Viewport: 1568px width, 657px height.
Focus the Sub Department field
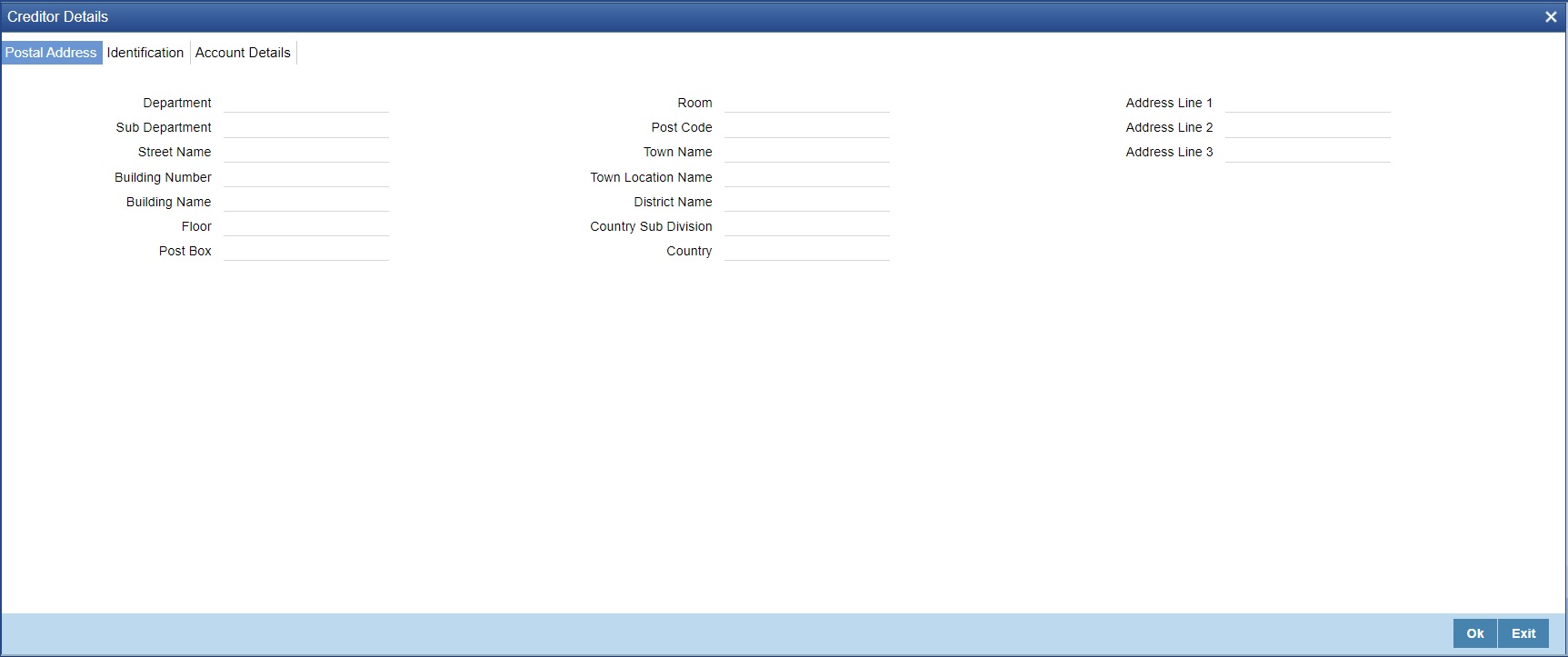[x=306, y=127]
